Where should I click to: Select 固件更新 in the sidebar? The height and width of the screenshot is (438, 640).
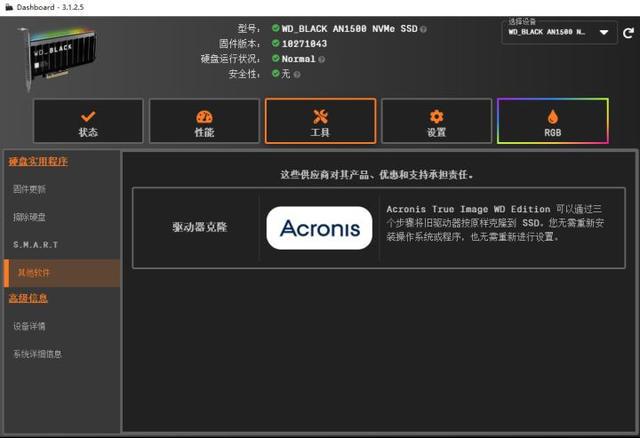pos(29,189)
